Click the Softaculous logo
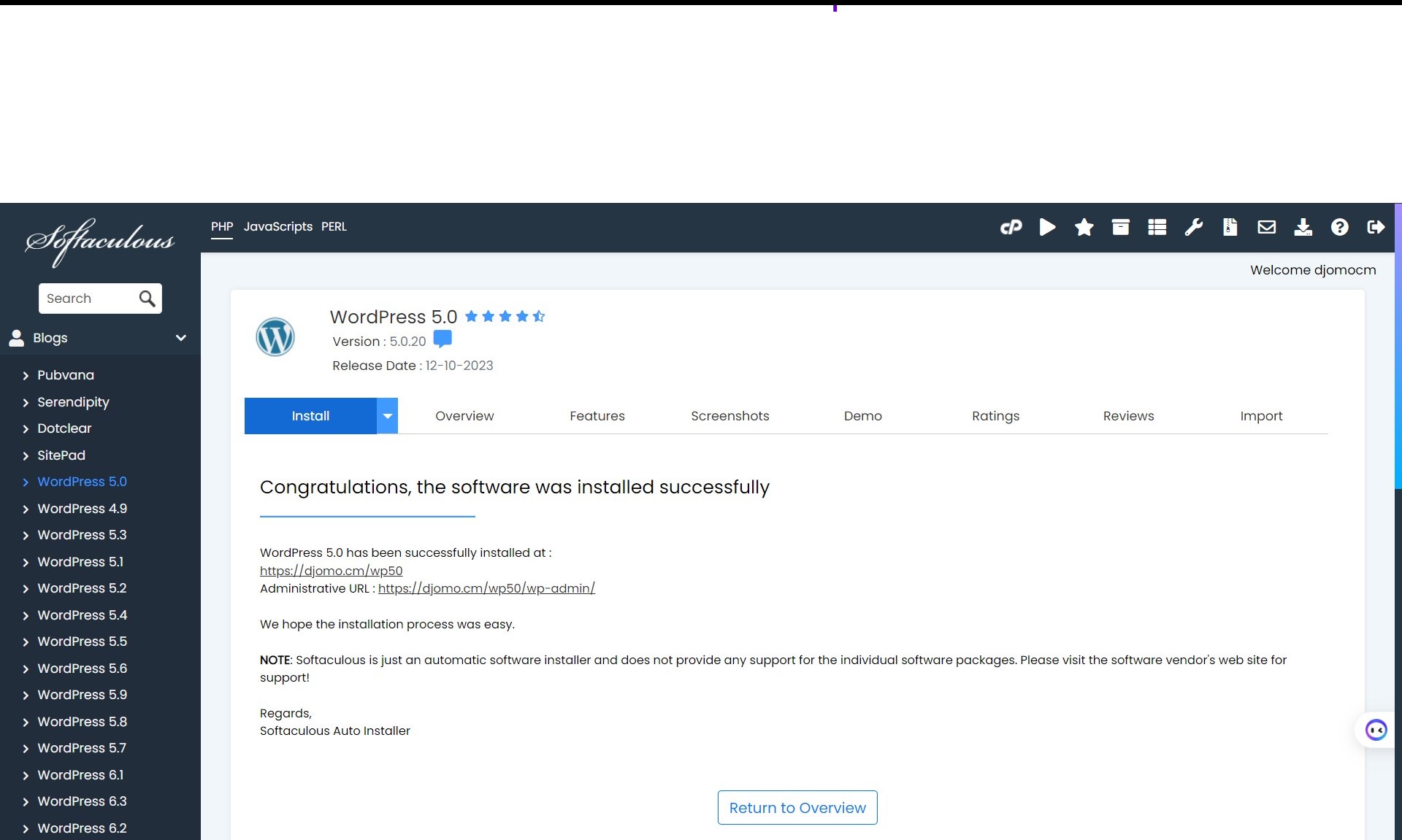 [x=100, y=242]
